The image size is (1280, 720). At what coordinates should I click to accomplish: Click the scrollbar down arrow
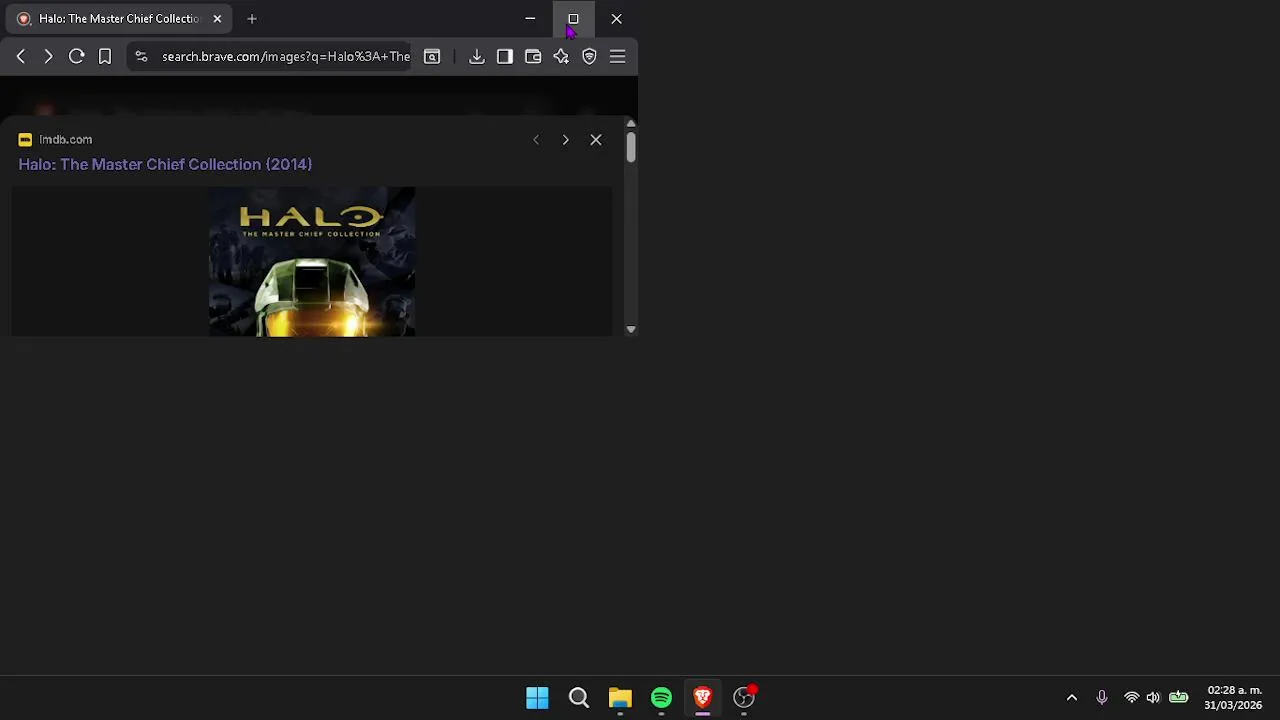pos(631,329)
